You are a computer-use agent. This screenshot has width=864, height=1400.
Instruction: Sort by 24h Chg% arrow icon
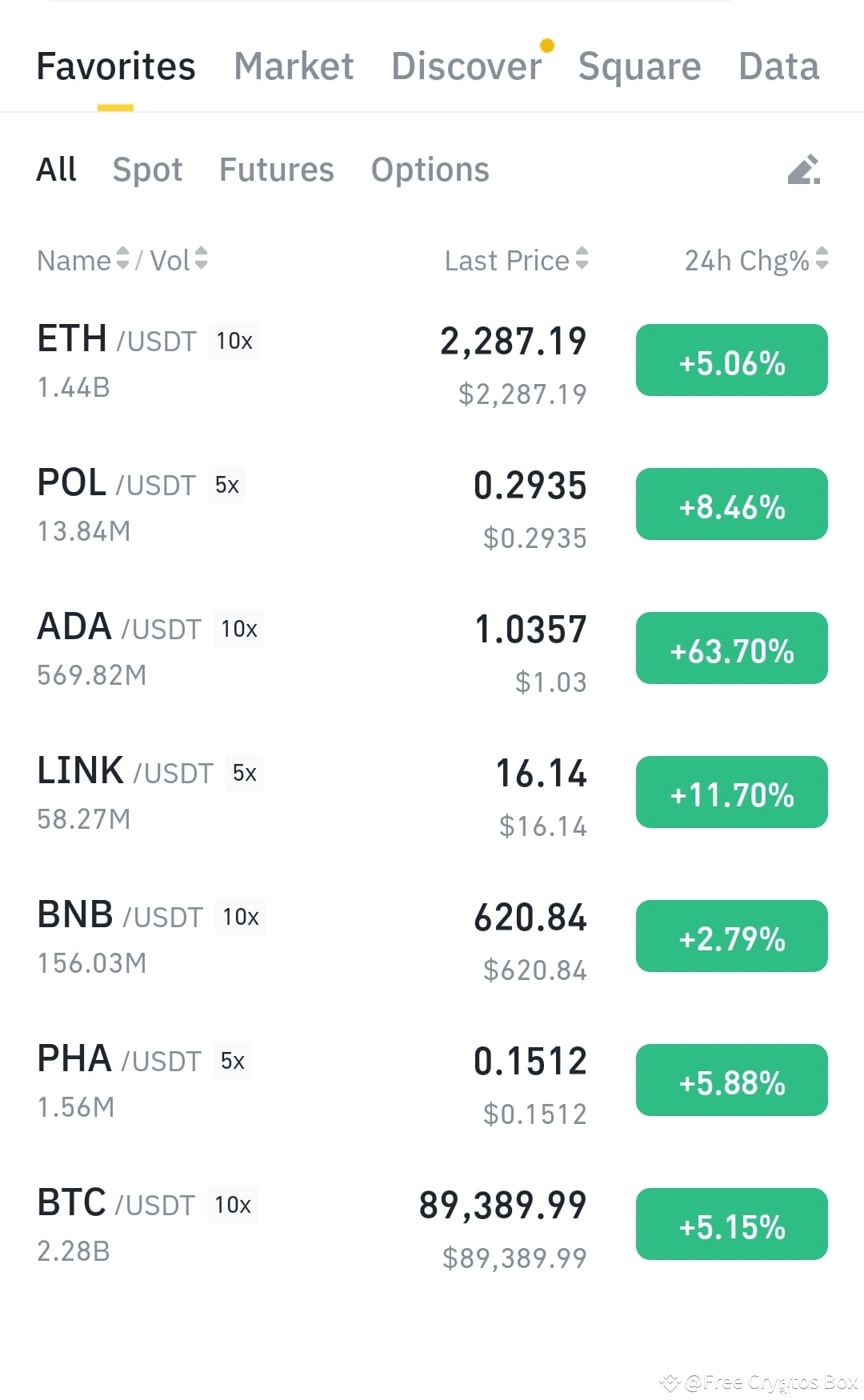(822, 258)
